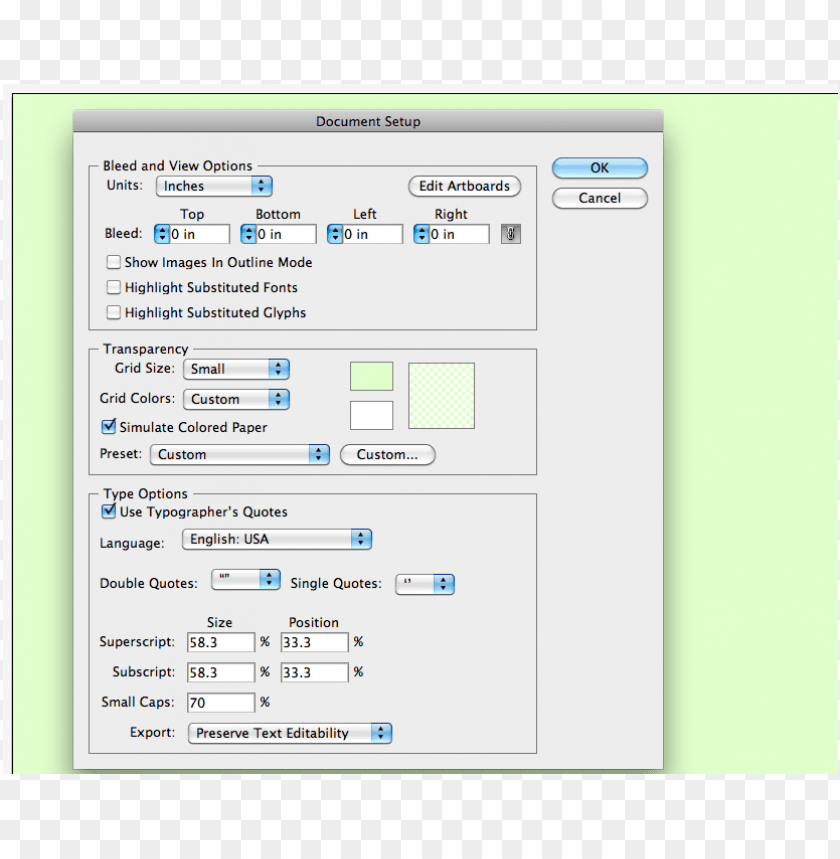Click the Cancel button
The width and height of the screenshot is (840, 859).
click(x=599, y=198)
